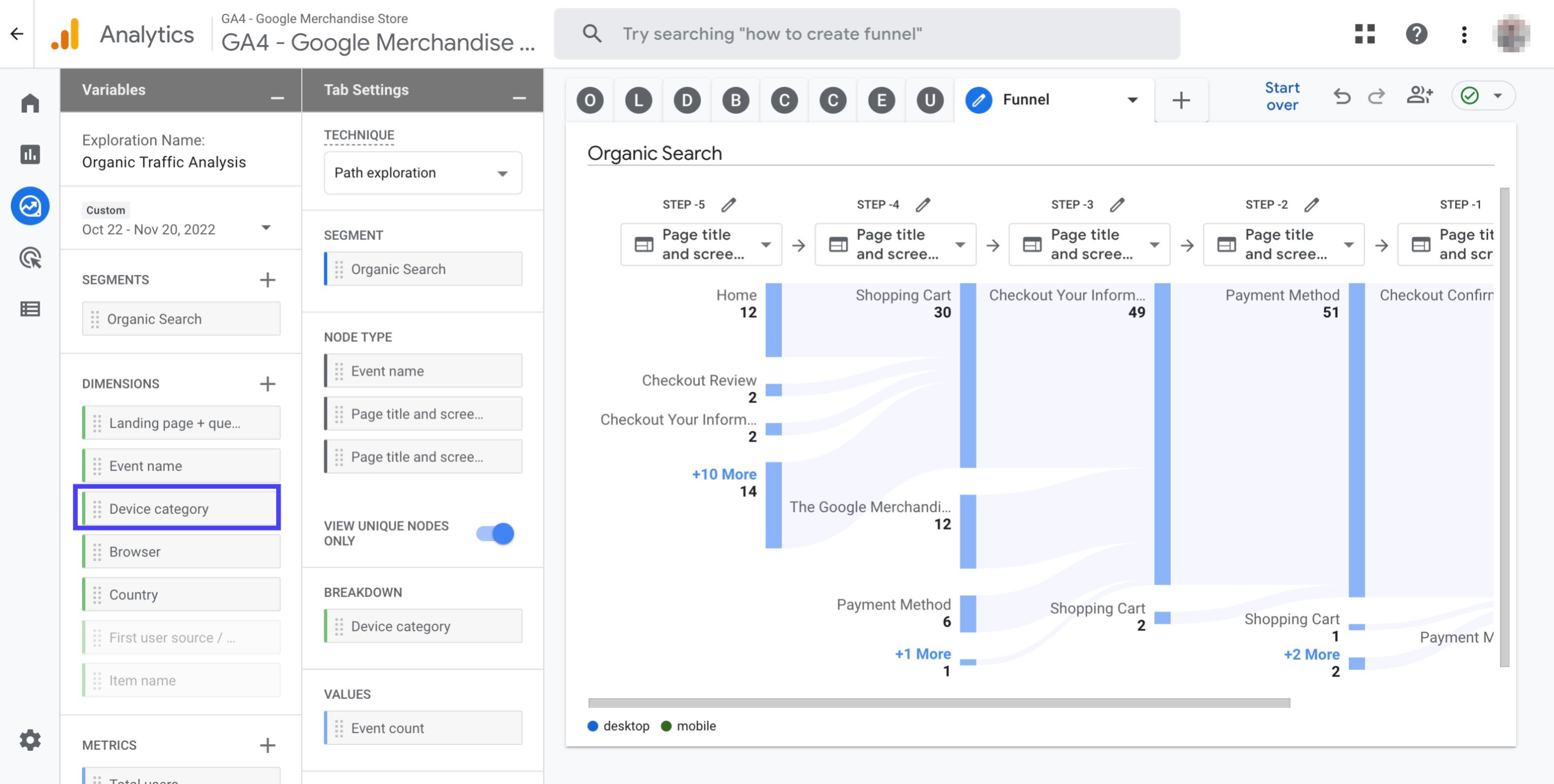
Task: Click the Start over link
Action: tap(1282, 97)
